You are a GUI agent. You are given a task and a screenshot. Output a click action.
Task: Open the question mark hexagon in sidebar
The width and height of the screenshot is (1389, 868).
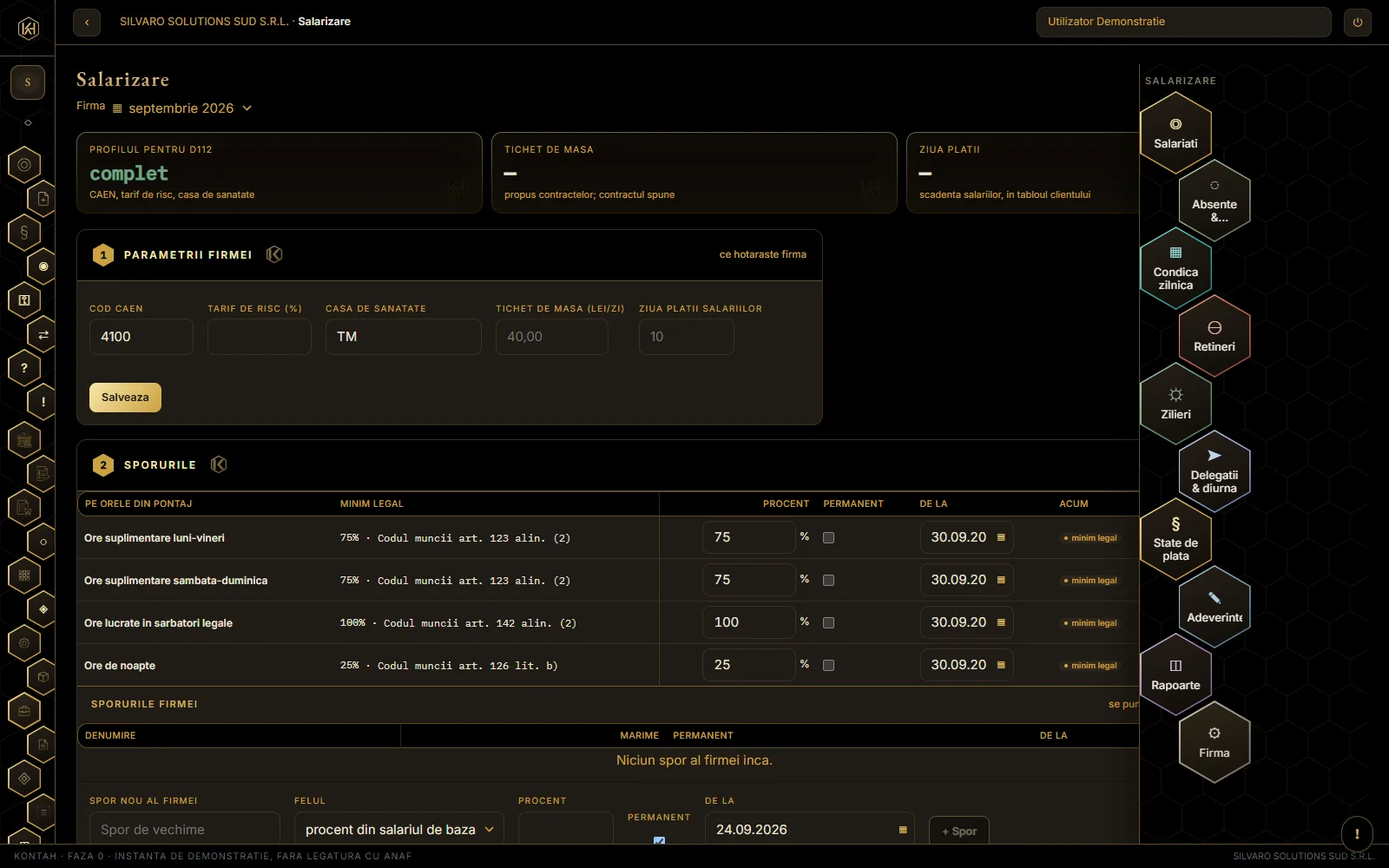(x=24, y=368)
